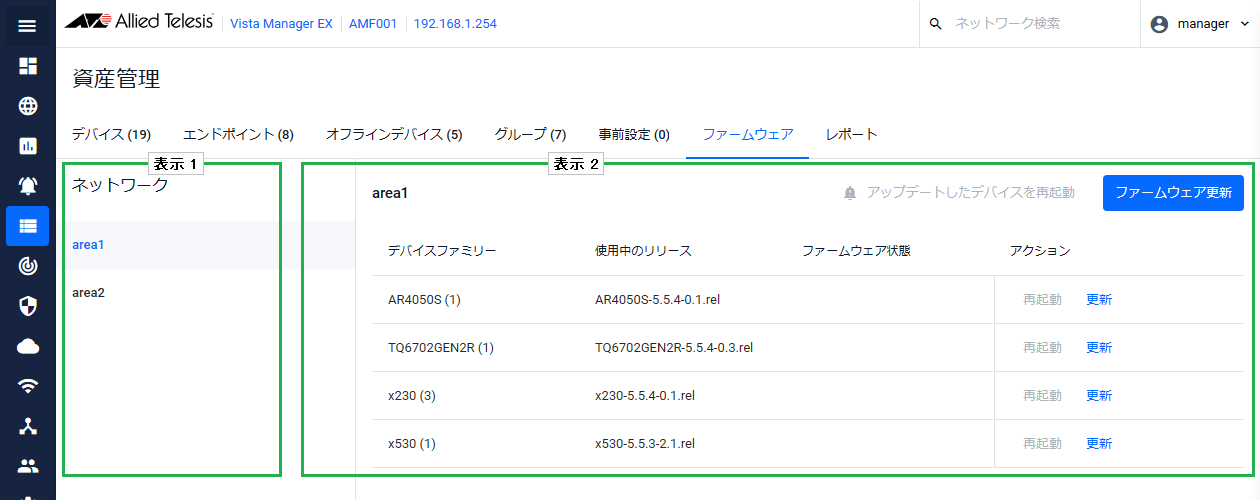The width and height of the screenshot is (1260, 500).
Task: Expand the manager user dropdown arrow
Action: (x=1245, y=24)
